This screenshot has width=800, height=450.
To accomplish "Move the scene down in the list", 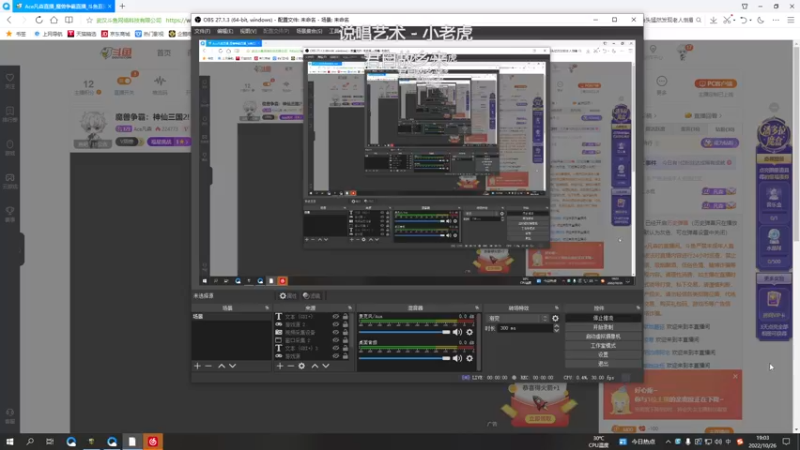I will 233,366.
